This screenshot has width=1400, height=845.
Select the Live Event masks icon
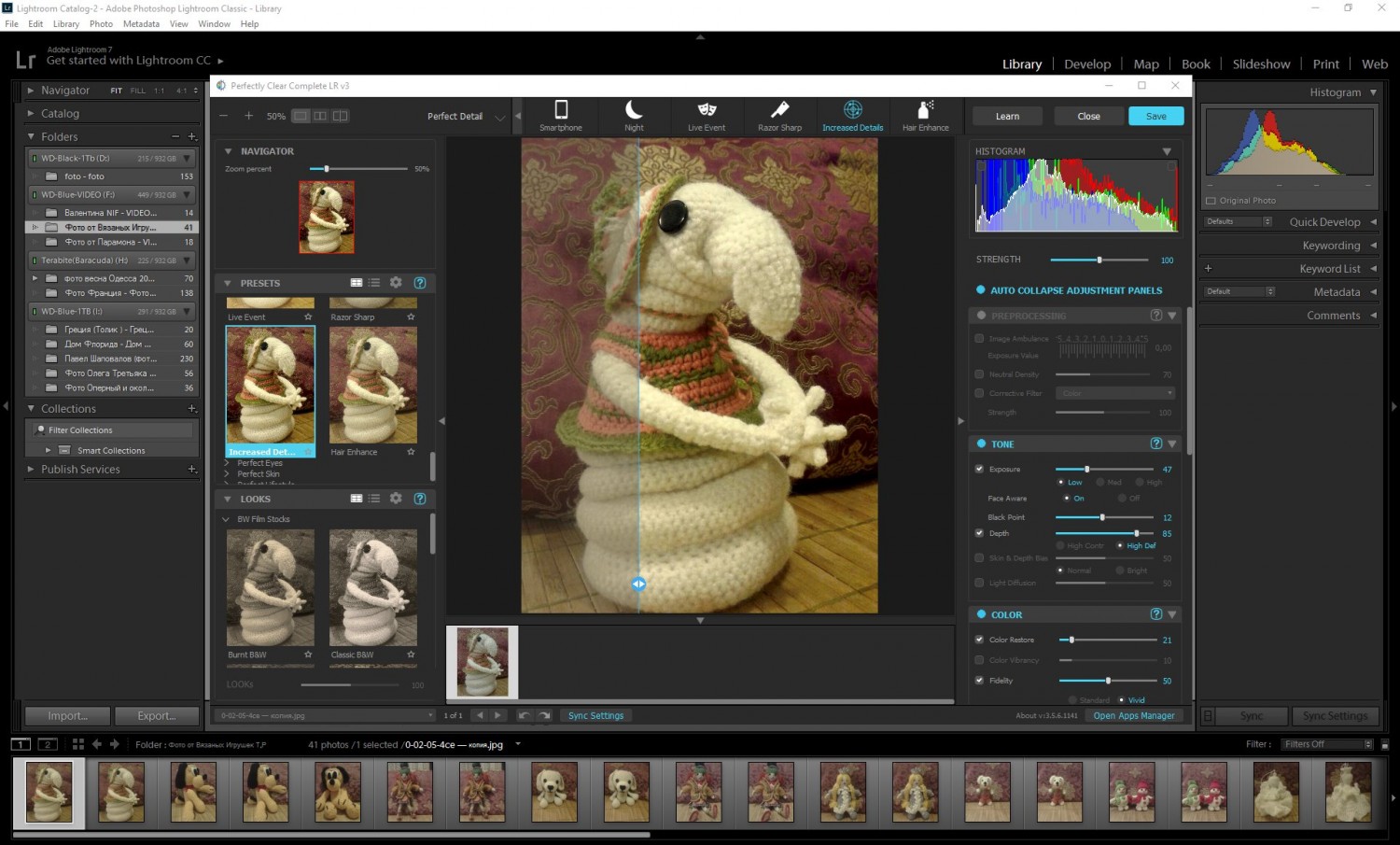point(707,110)
